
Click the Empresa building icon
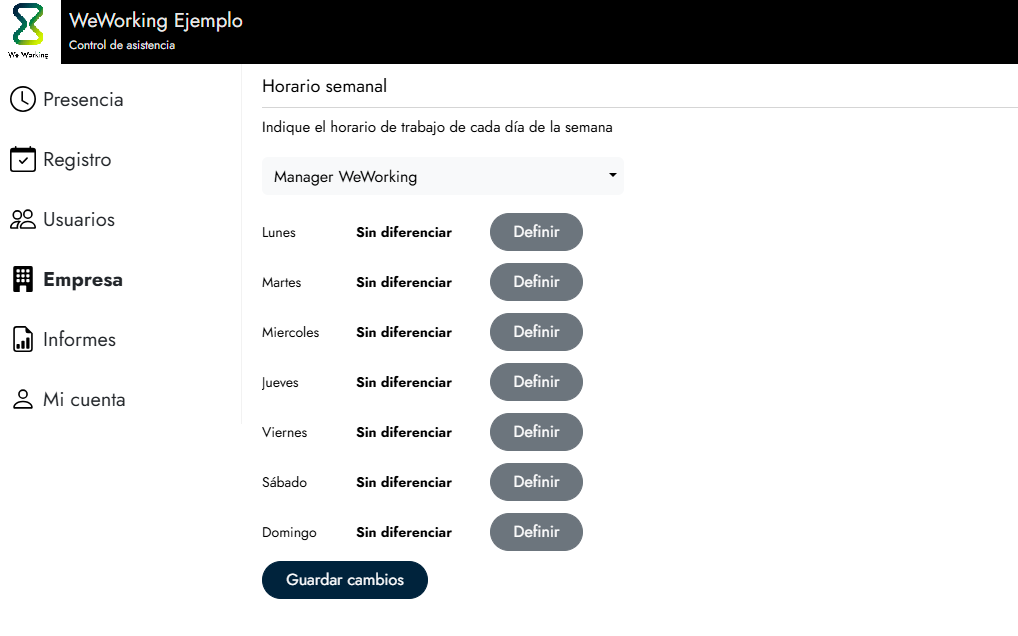point(22,280)
